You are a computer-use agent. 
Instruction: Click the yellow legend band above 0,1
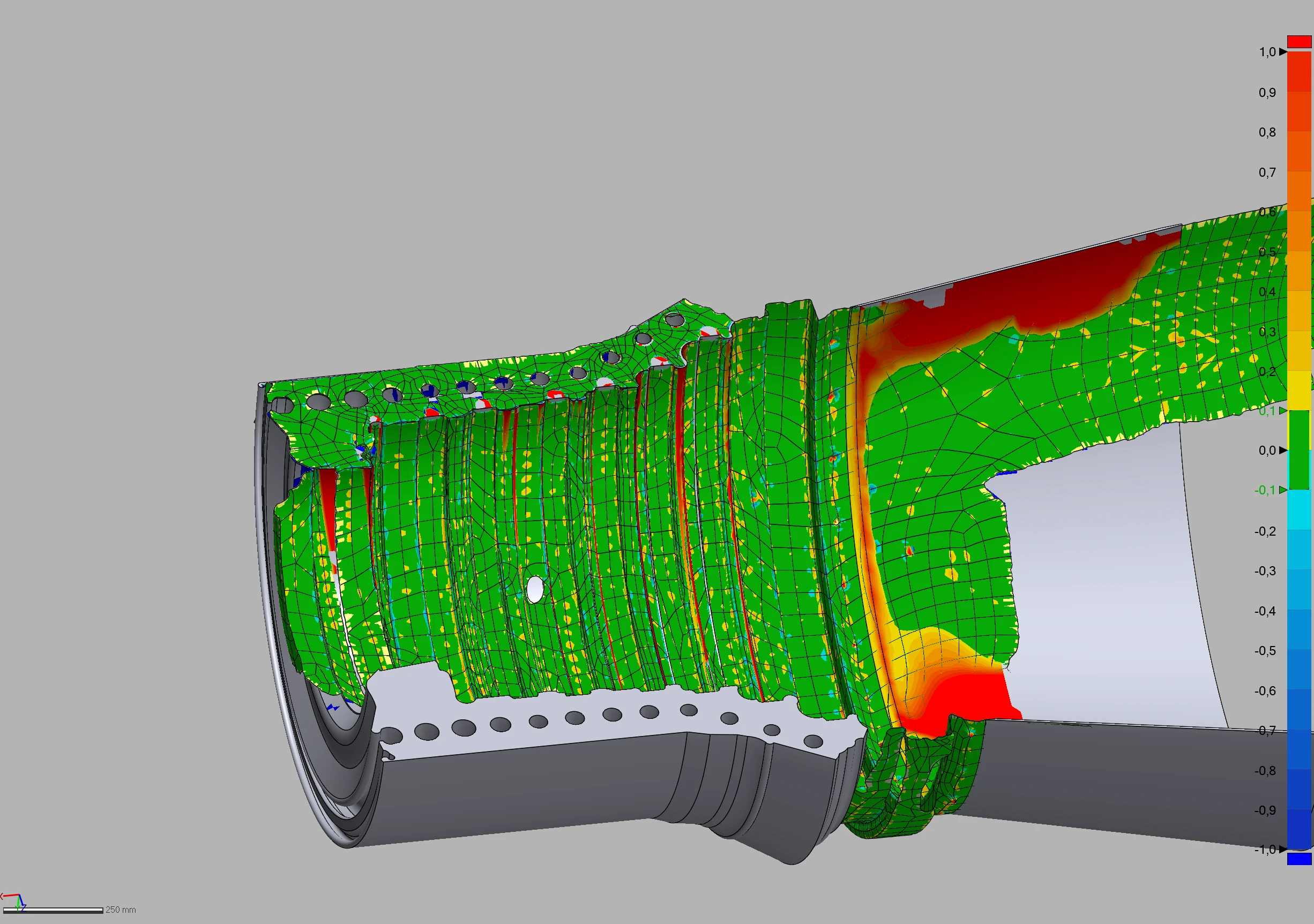click(x=1298, y=390)
